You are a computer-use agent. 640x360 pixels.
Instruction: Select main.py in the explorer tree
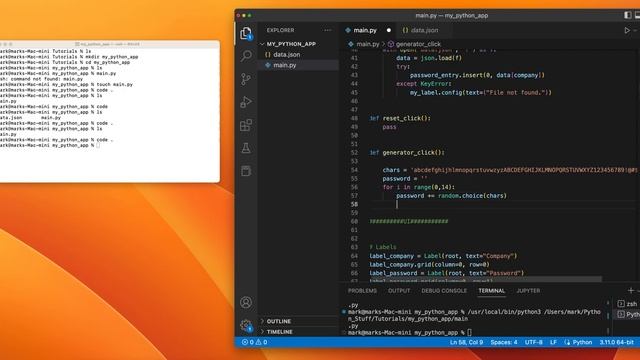pos(284,65)
